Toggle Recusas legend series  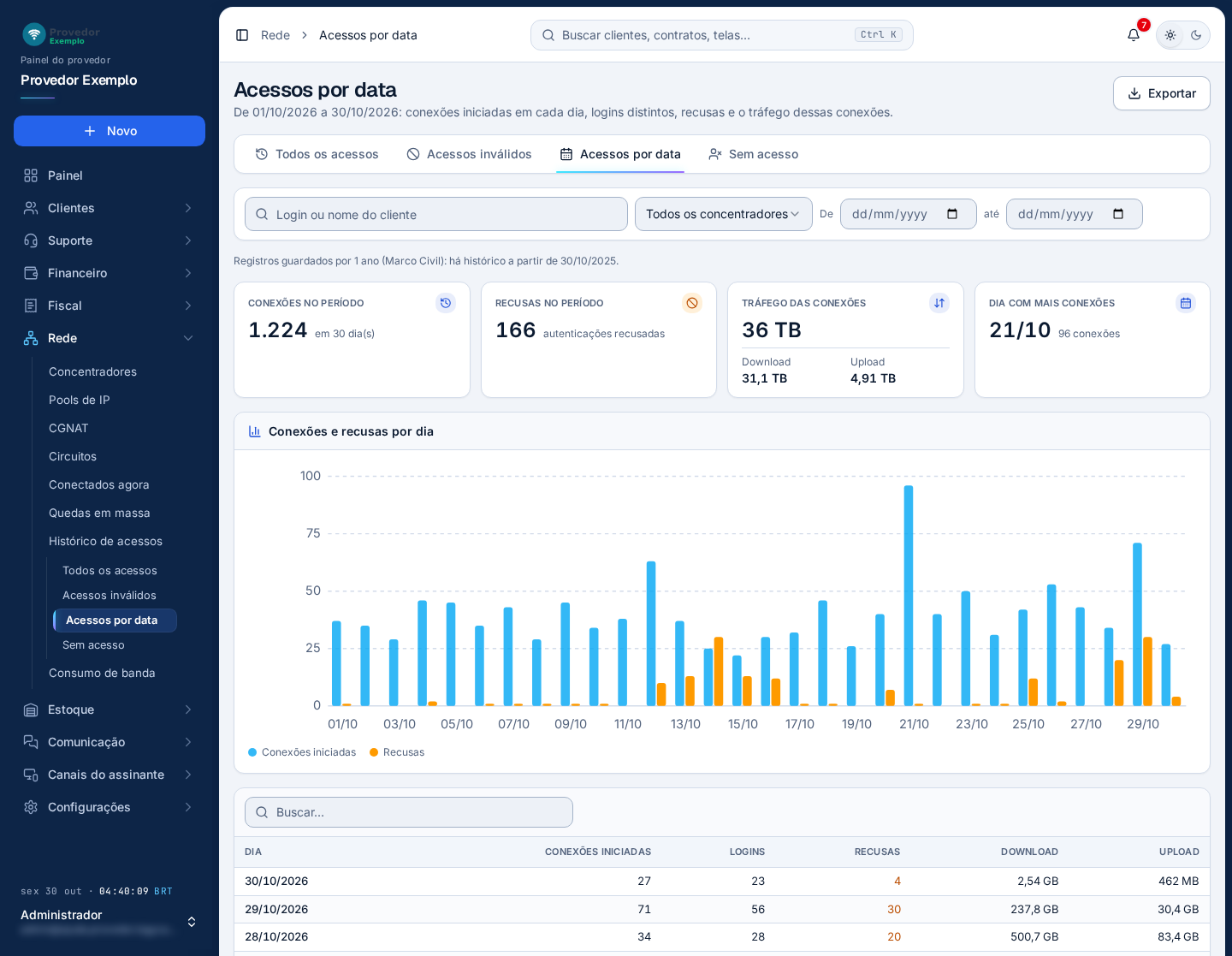[397, 752]
